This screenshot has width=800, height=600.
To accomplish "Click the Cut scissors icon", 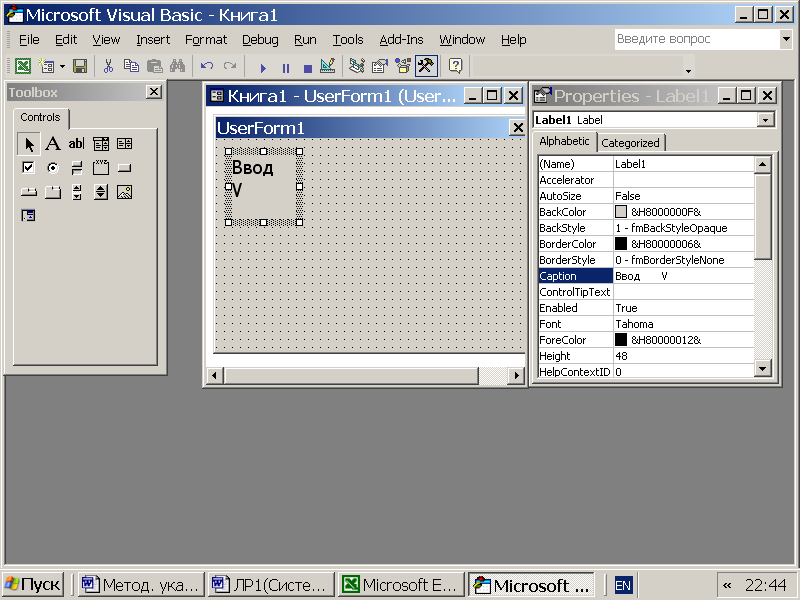I will click(108, 66).
